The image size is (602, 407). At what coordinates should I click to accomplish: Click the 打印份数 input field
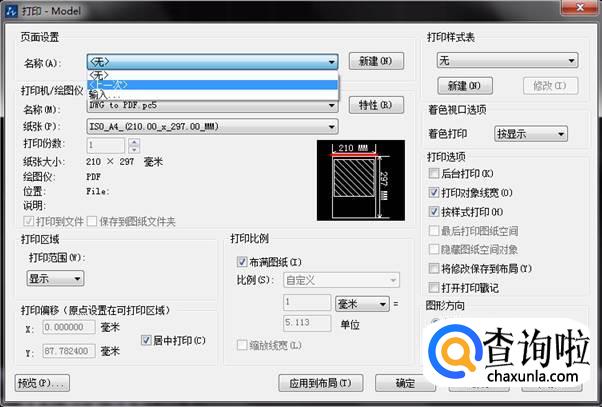pyautogui.click(x=106, y=145)
